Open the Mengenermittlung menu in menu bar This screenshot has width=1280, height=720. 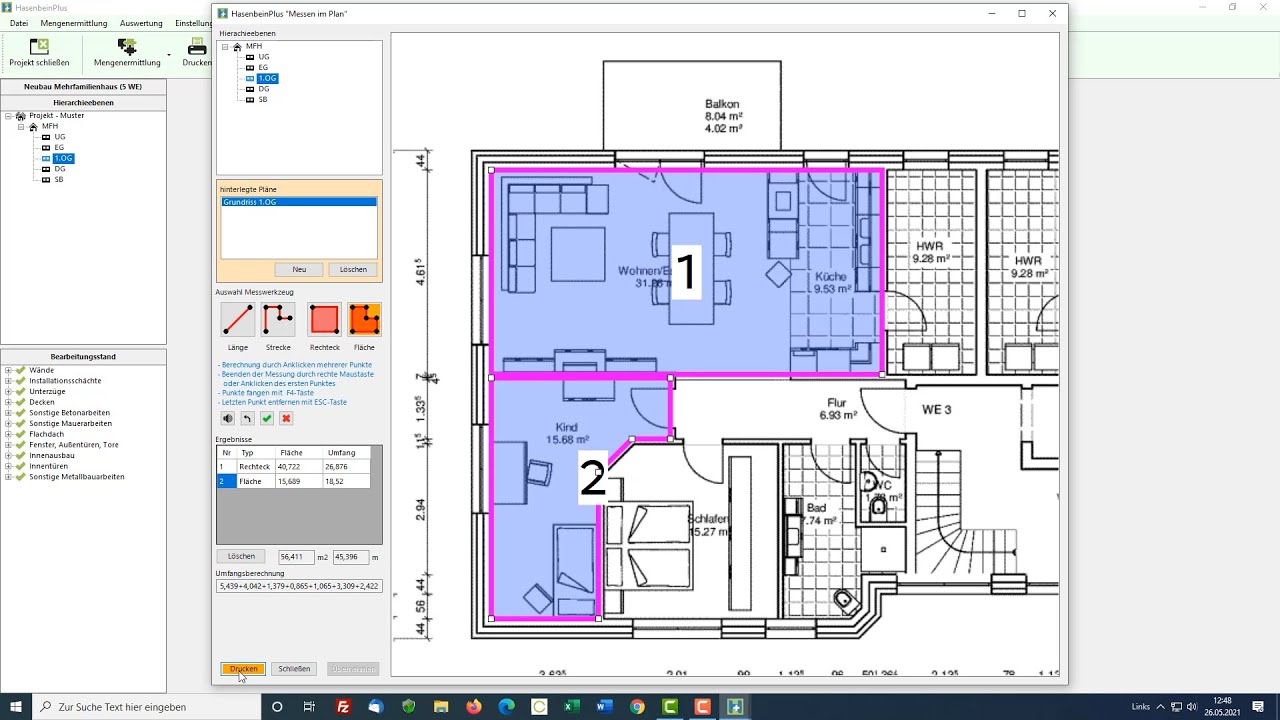pos(74,23)
